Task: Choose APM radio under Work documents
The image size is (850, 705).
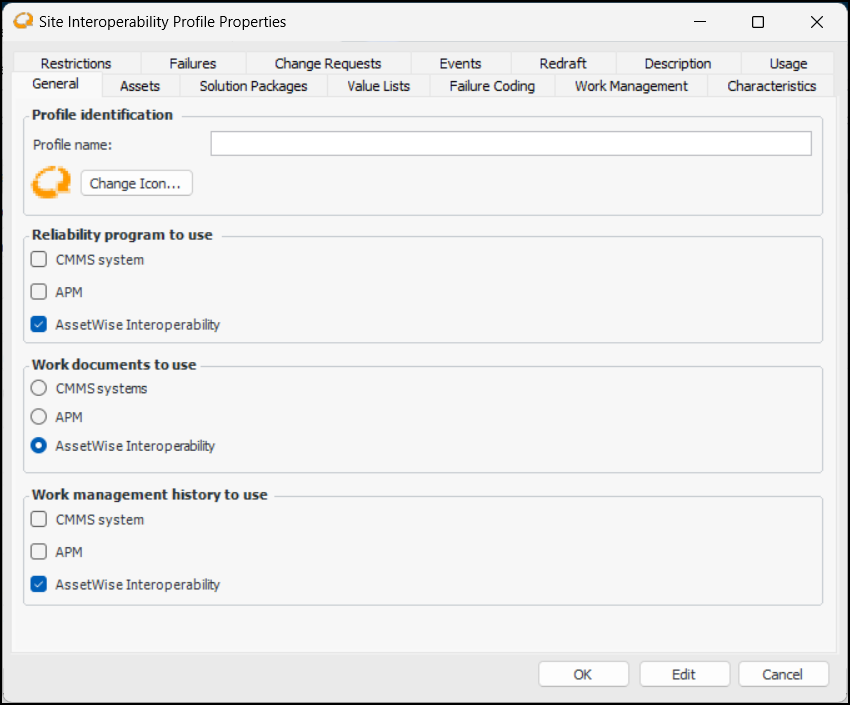Action: pyautogui.click(x=38, y=417)
